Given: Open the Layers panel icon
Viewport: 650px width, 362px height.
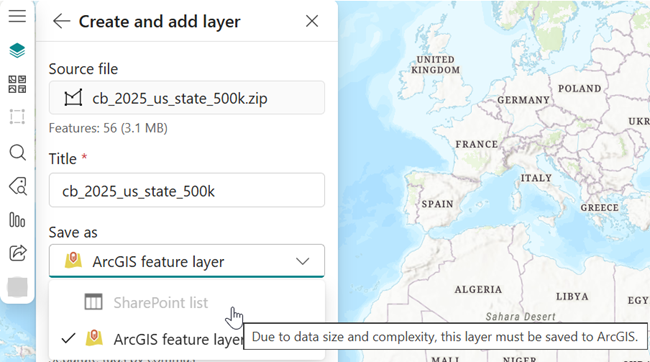Looking at the screenshot, I should click(x=17, y=51).
